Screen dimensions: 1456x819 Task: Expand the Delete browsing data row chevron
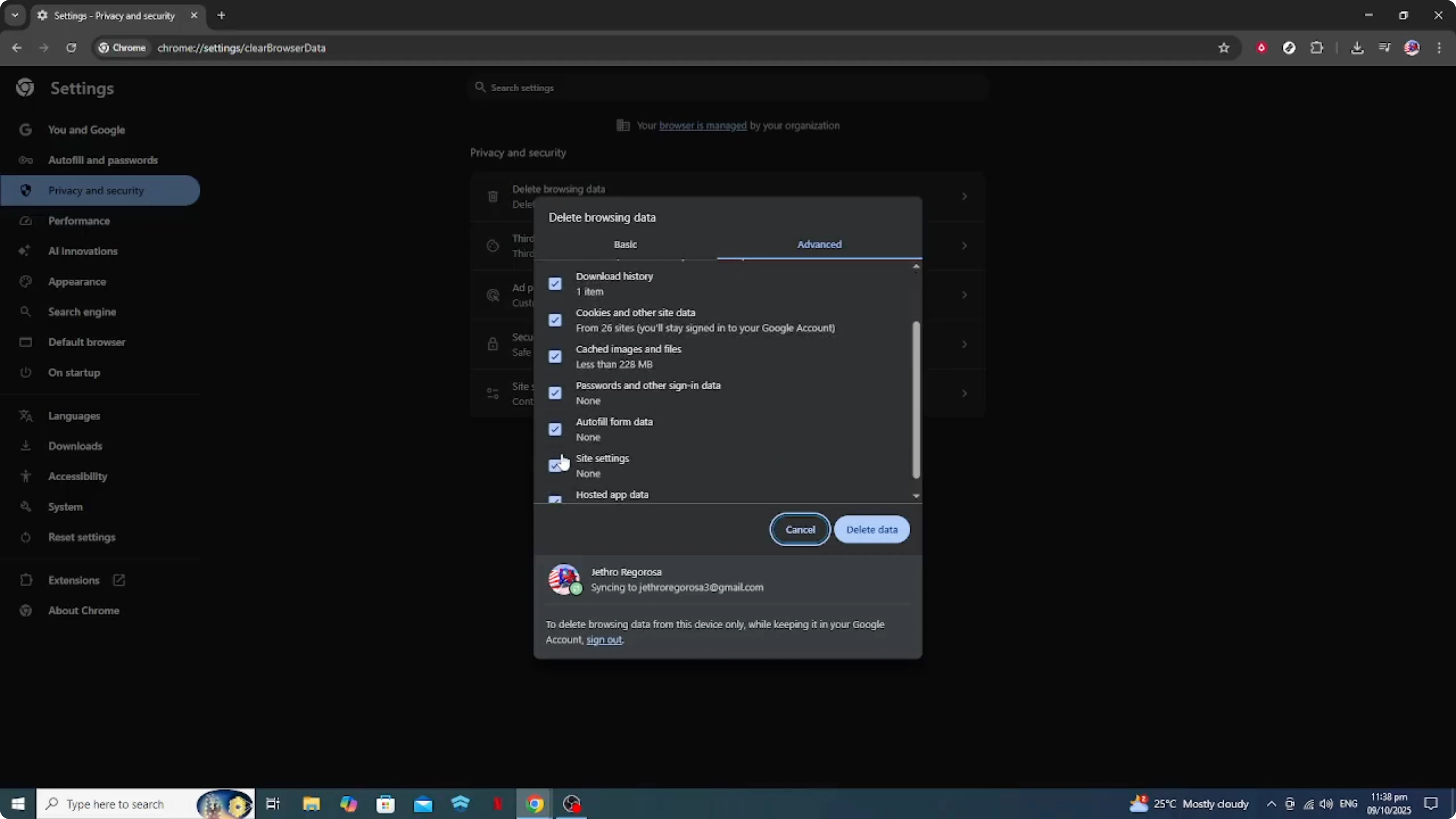point(964,196)
